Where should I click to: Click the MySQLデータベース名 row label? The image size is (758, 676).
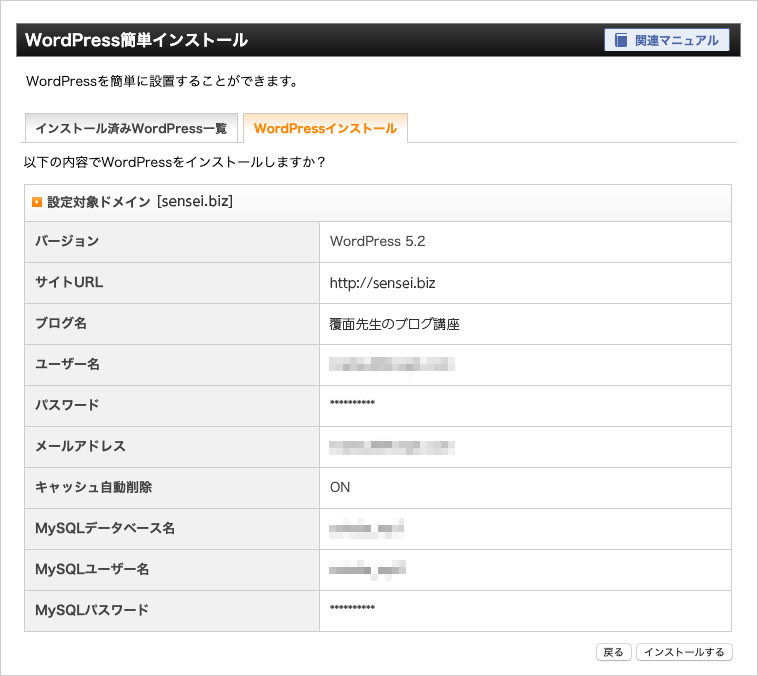pos(105,529)
